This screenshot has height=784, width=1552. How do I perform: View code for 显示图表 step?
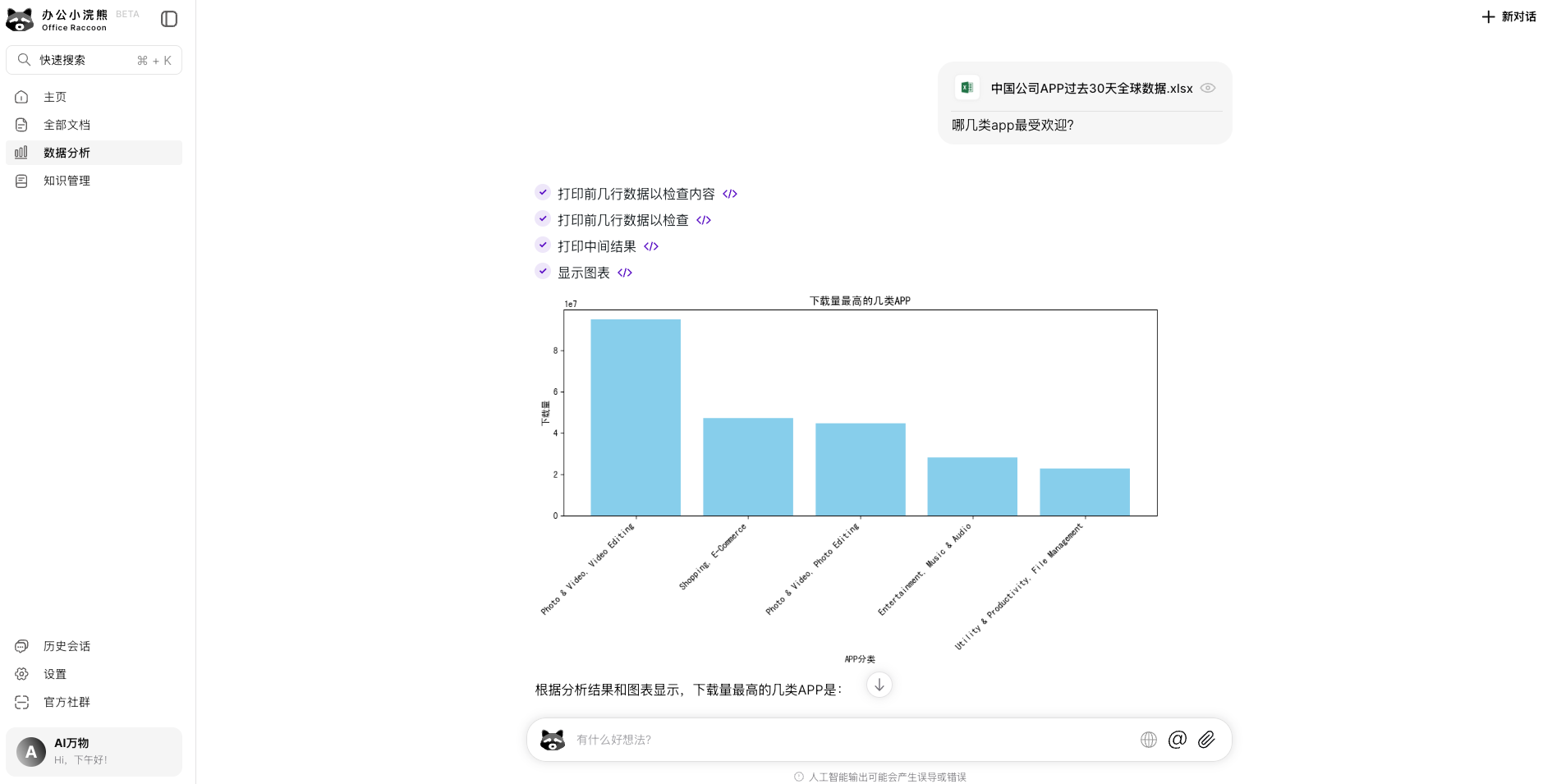(x=625, y=273)
